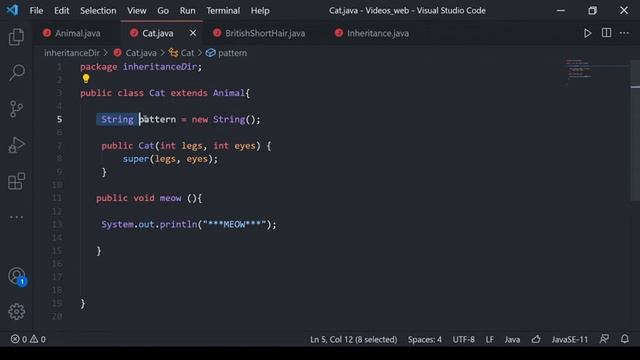This screenshot has width=640, height=360.
Task: Open Run and Debug view
Action: point(16,145)
